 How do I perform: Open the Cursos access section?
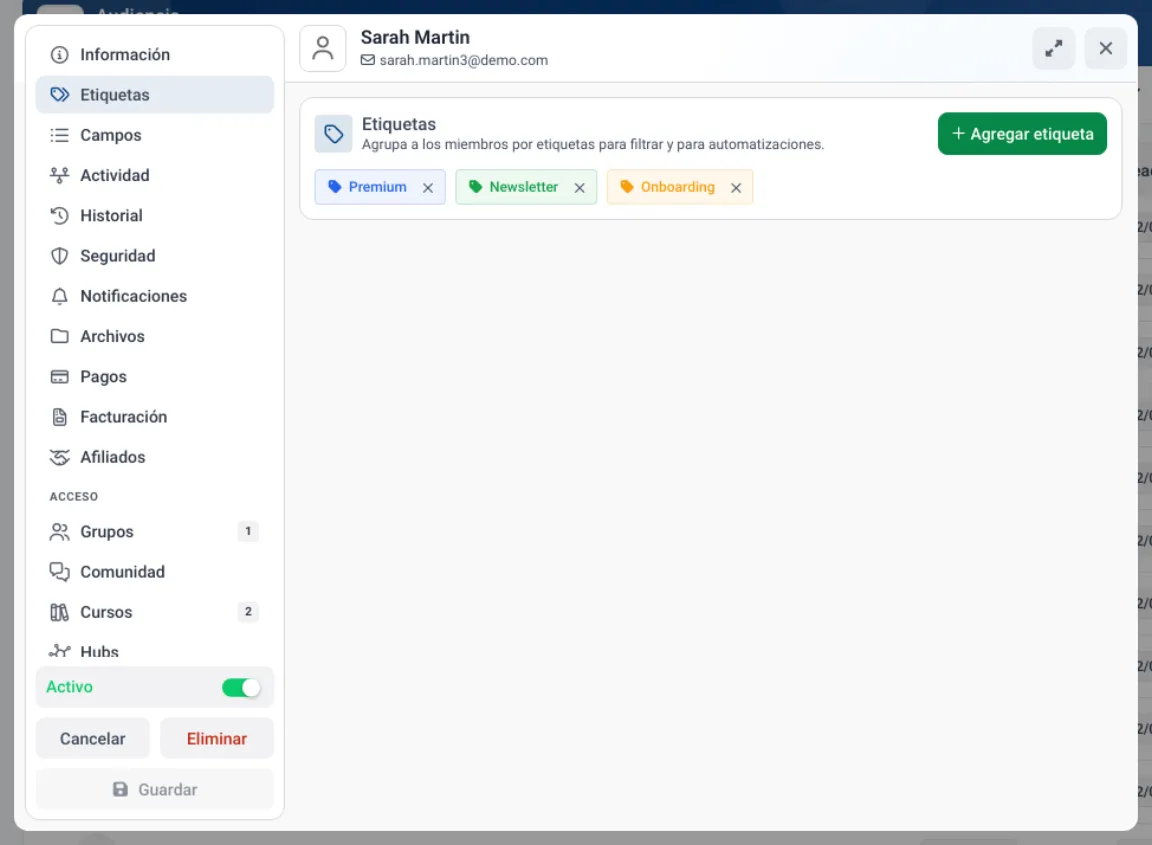click(154, 612)
